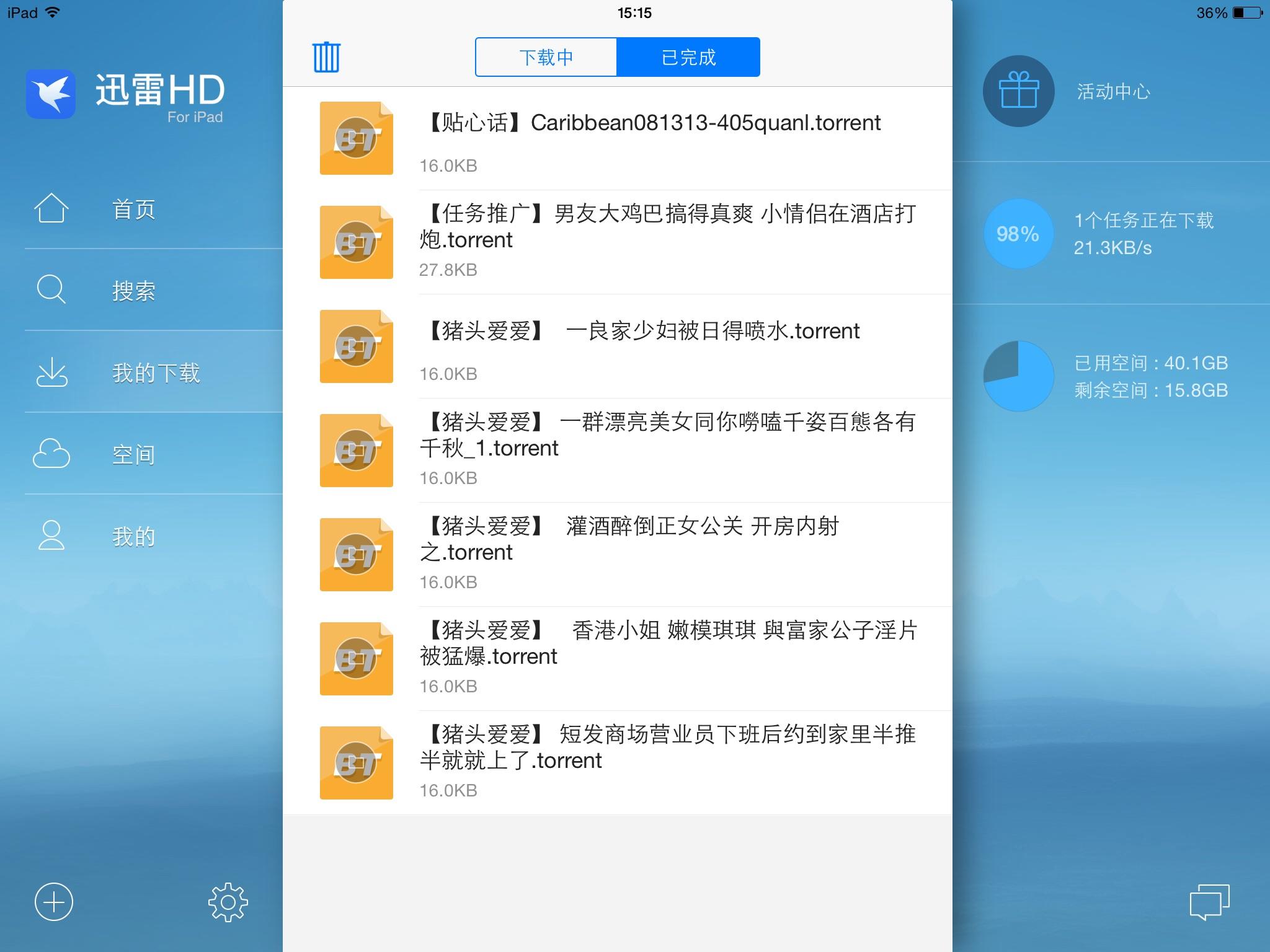Open 我的下载 downloads menu item
1270x952 pixels.
point(155,372)
